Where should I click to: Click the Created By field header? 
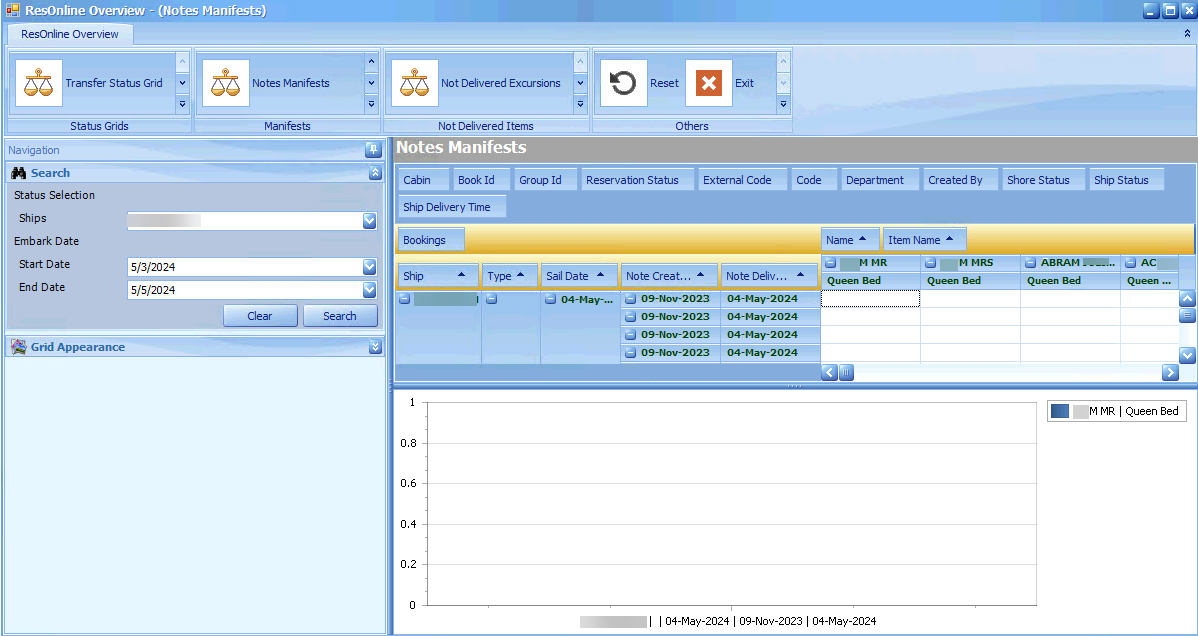point(961,180)
